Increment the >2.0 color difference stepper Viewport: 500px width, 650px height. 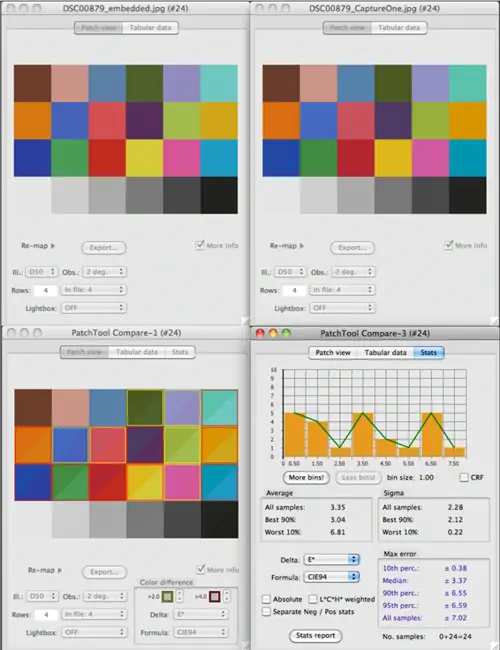coord(179,593)
